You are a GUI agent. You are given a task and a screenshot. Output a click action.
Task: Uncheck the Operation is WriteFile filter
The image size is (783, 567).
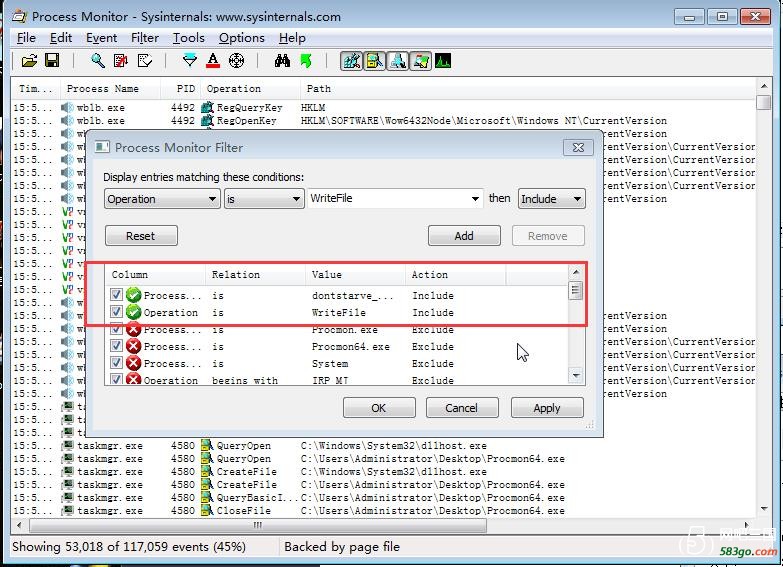pyautogui.click(x=116, y=312)
